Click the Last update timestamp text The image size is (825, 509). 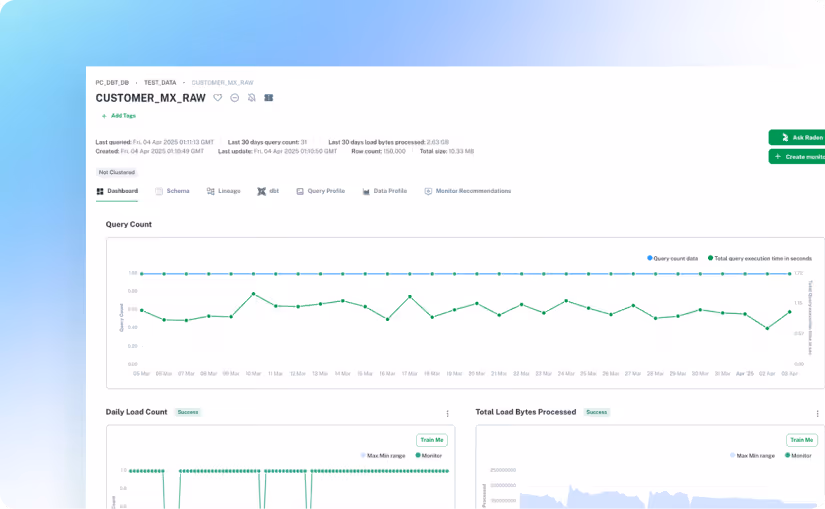coord(295,151)
